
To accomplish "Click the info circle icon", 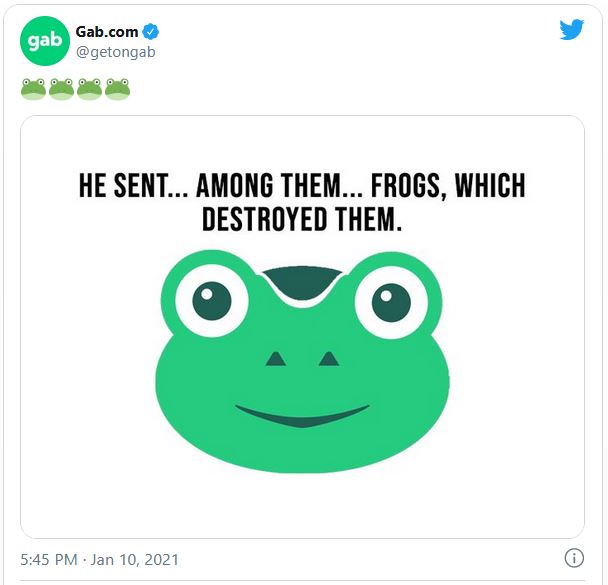I will [x=574, y=558].
